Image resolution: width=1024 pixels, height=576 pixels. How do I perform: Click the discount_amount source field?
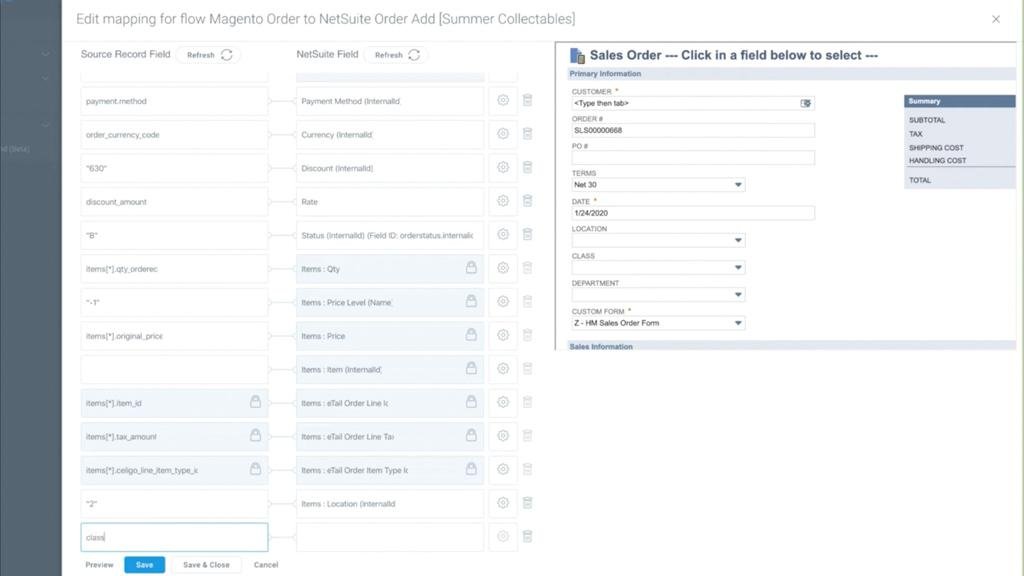pyautogui.click(x=174, y=202)
